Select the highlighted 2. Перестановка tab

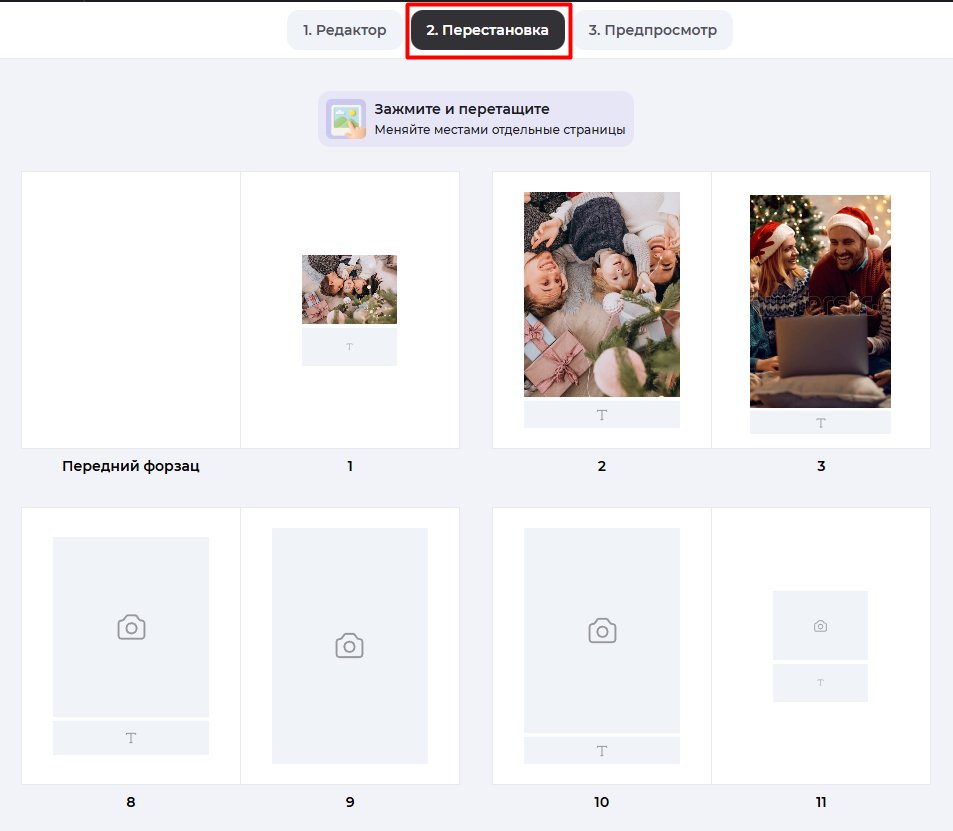click(488, 30)
